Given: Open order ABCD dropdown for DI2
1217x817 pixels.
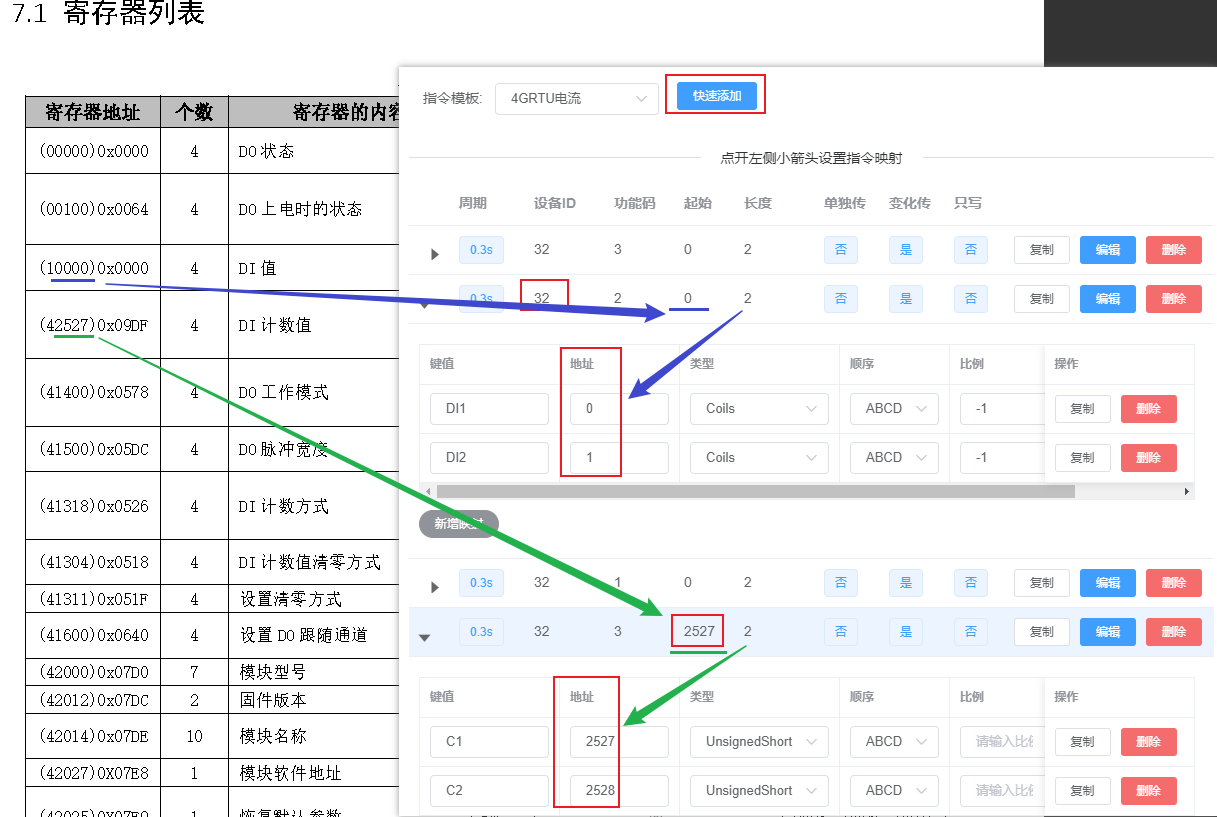Looking at the screenshot, I should (x=894, y=457).
